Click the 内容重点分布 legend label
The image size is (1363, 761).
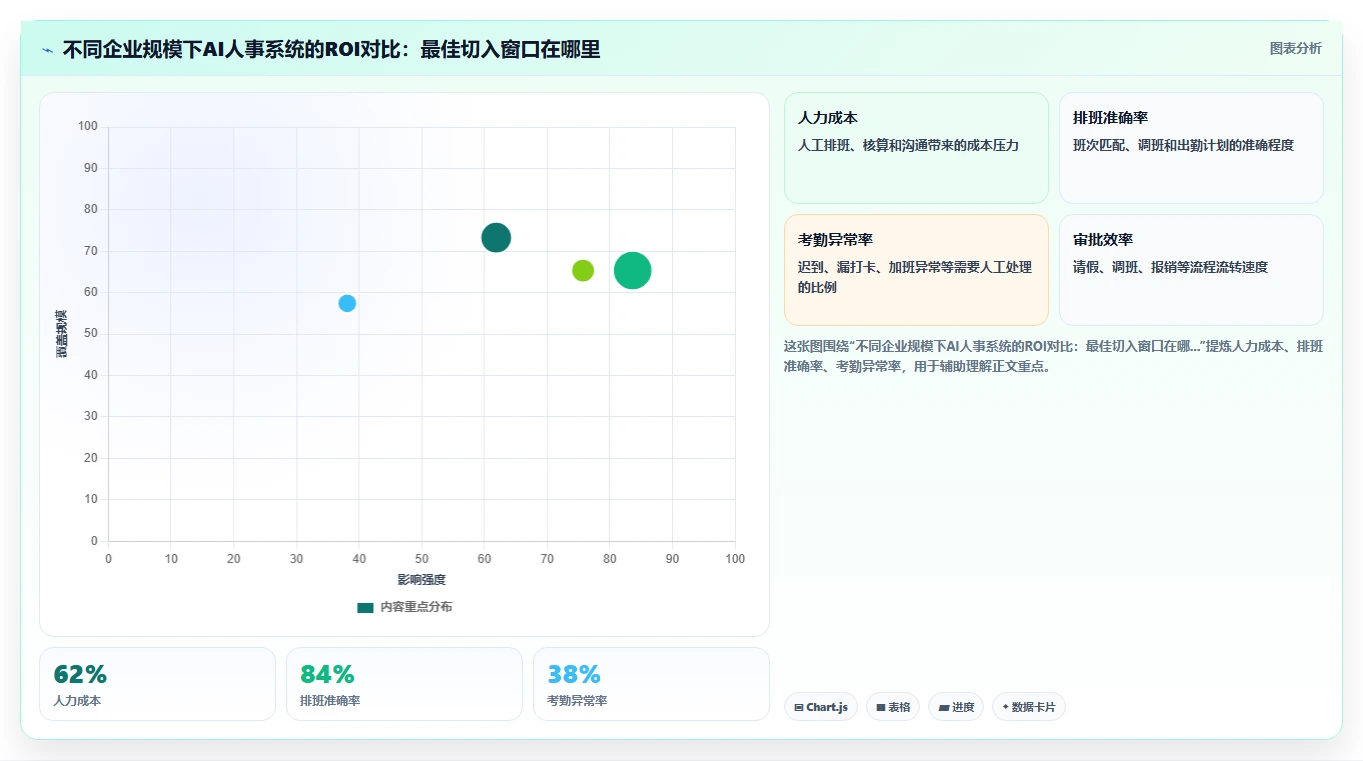click(x=416, y=607)
